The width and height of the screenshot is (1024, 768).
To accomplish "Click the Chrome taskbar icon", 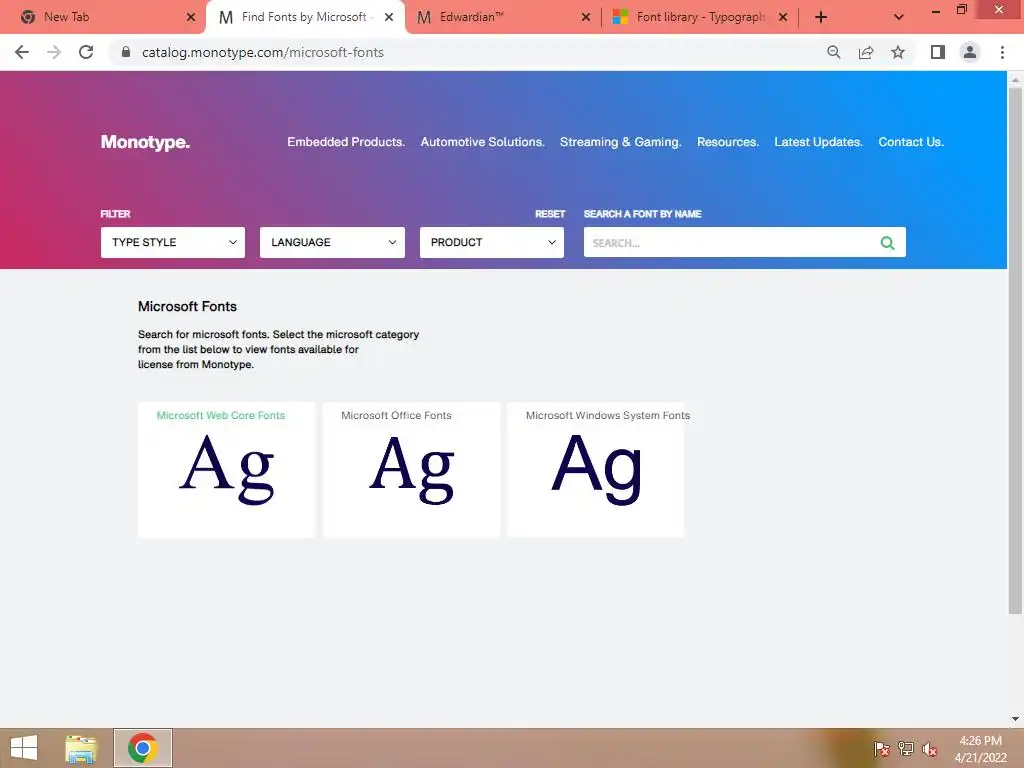I will (x=142, y=748).
